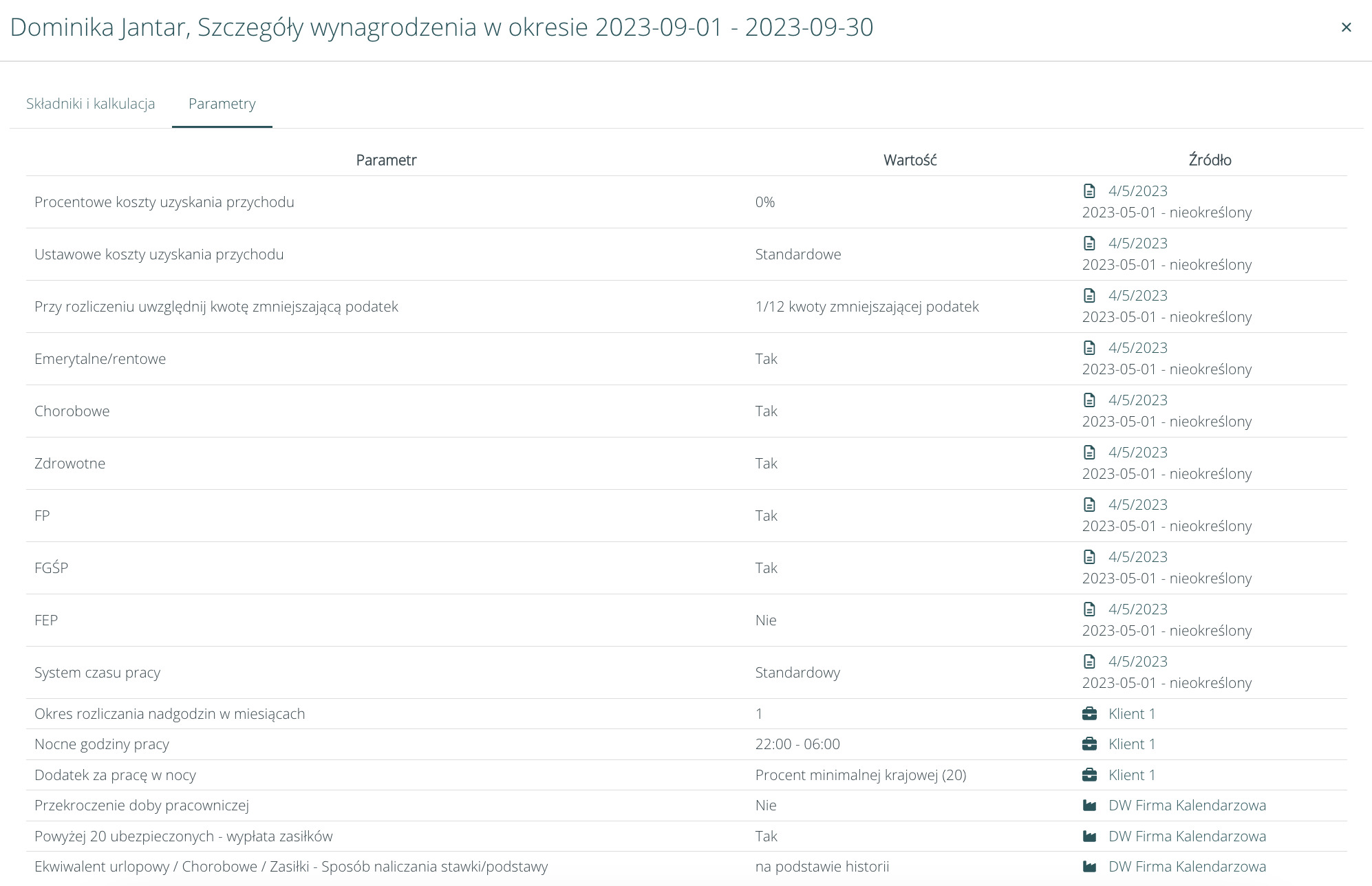Click document icon in FEP row
Viewport: 1372px width, 886px height.
pos(1089,609)
